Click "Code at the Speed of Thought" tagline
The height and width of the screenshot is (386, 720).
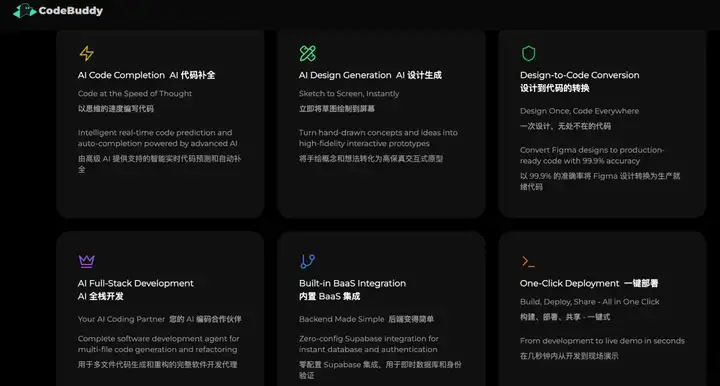tap(135, 93)
